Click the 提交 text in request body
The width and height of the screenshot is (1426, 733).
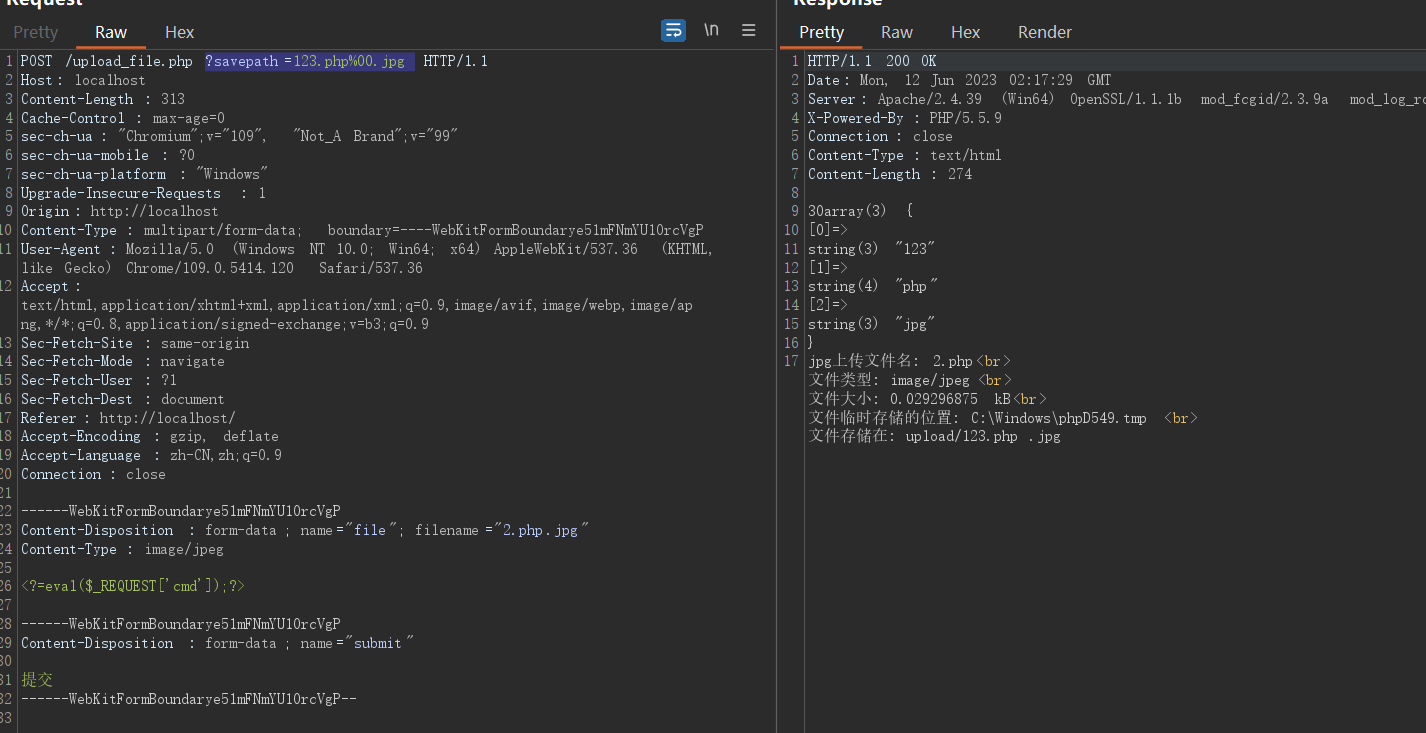point(37,680)
